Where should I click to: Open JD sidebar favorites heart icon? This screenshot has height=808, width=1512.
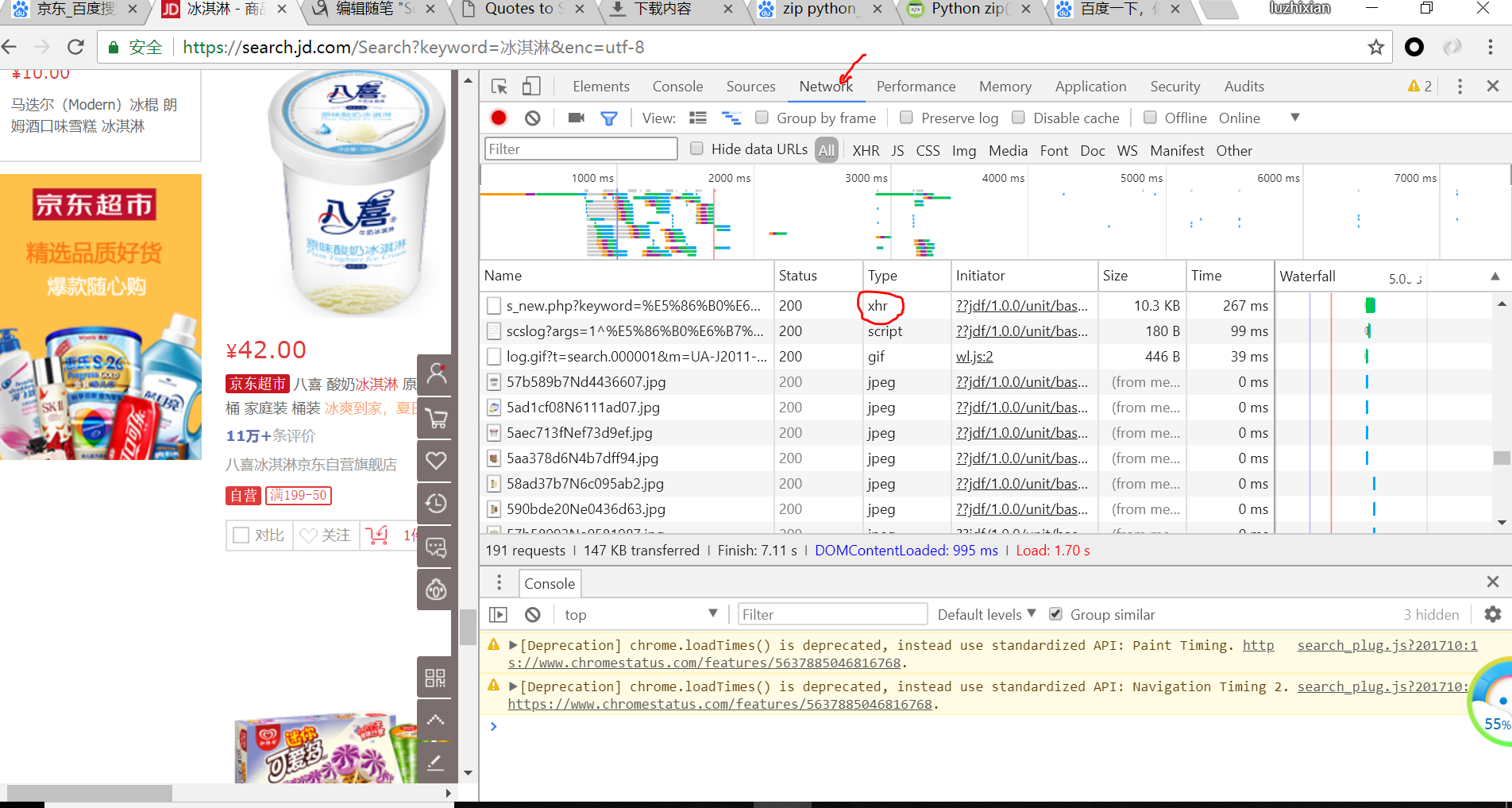pos(436,461)
